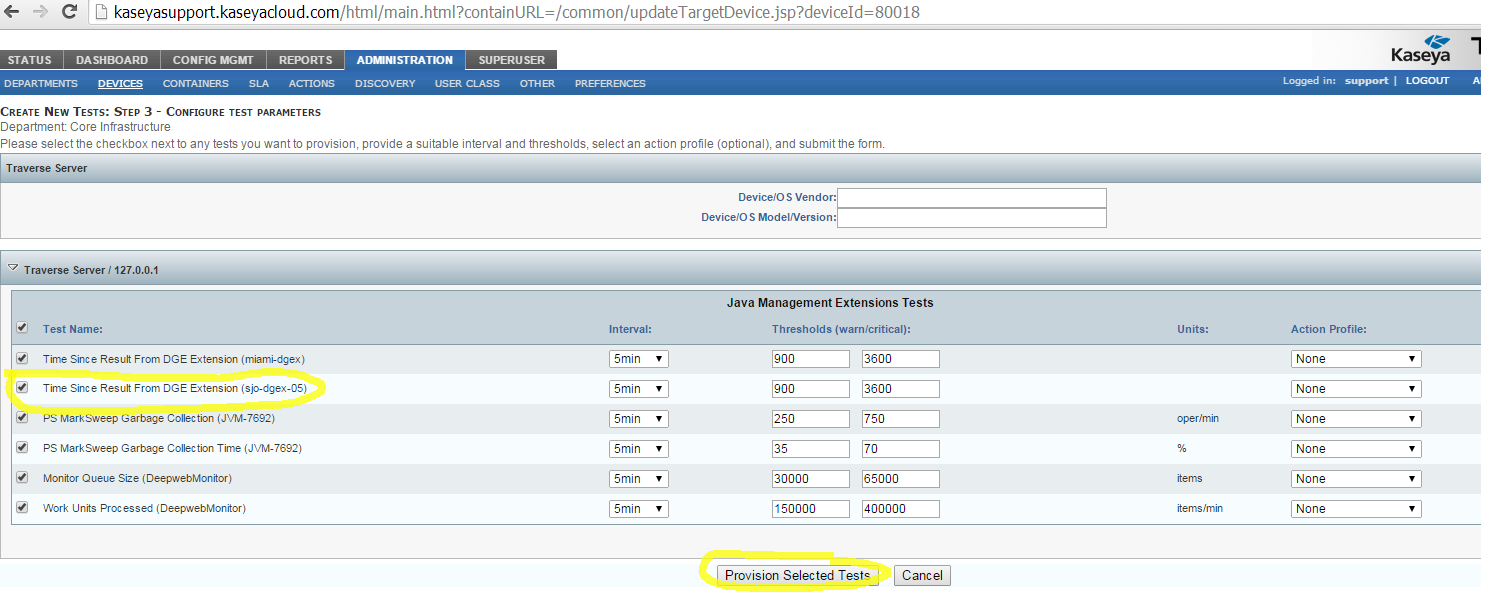Open the SUPERUSER tab
This screenshot has width=1486, height=596.
coord(512,60)
